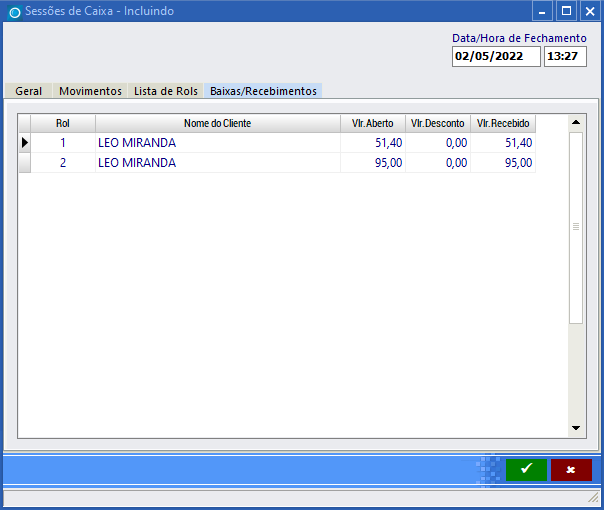Click the 51,40 Vlr.Recebido cell
Viewport: 604px width, 510px height.
point(503,143)
